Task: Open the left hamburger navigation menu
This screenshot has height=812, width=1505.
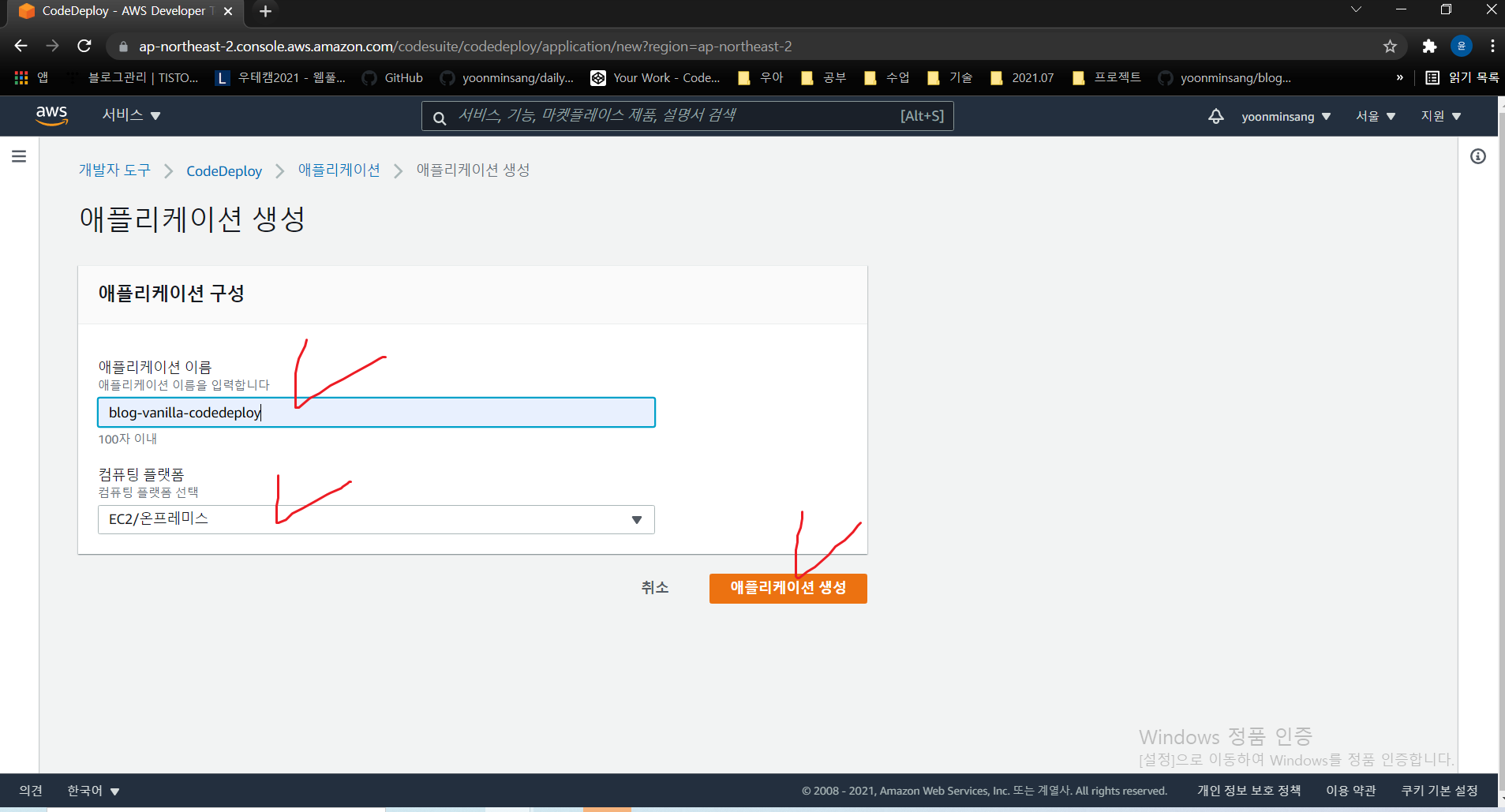Action: [x=19, y=156]
